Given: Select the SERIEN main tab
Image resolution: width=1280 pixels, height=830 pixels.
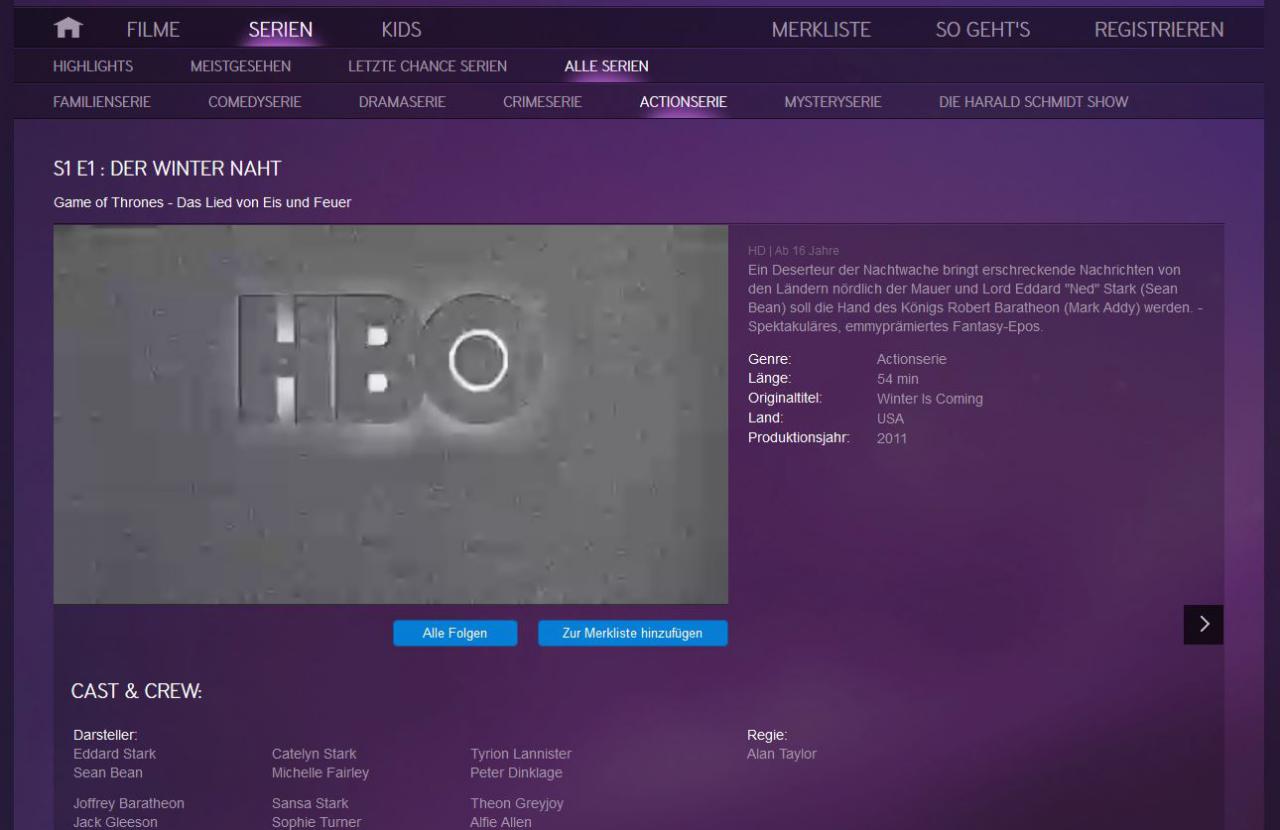Looking at the screenshot, I should [x=280, y=30].
